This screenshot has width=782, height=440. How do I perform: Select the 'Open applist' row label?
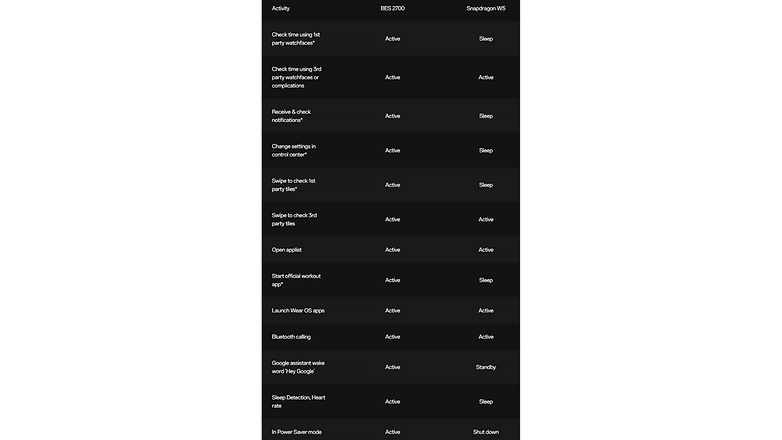pos(286,250)
